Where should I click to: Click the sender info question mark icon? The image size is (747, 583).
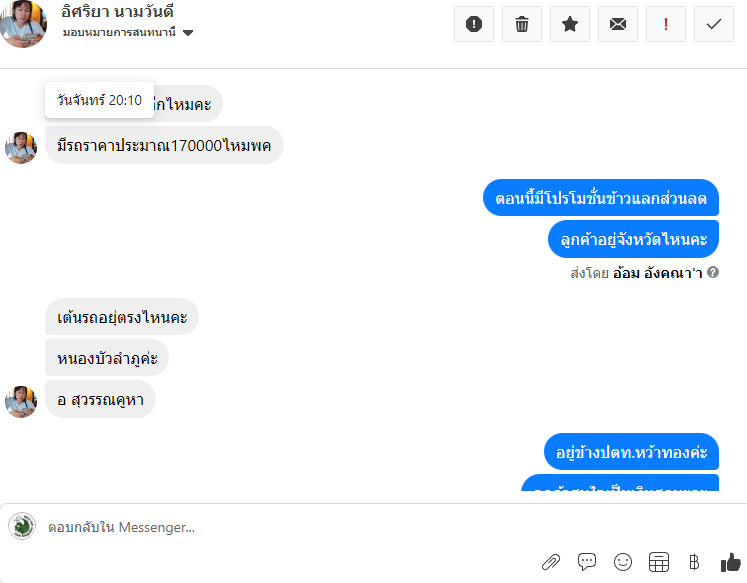pos(713,272)
